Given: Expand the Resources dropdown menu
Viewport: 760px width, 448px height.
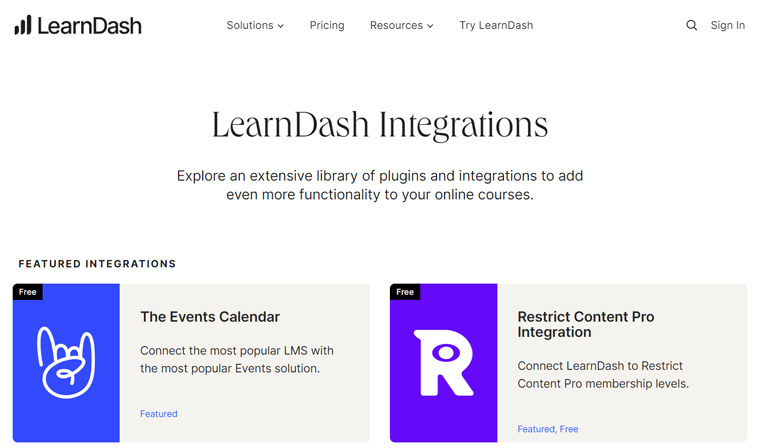Looking at the screenshot, I should click(401, 25).
